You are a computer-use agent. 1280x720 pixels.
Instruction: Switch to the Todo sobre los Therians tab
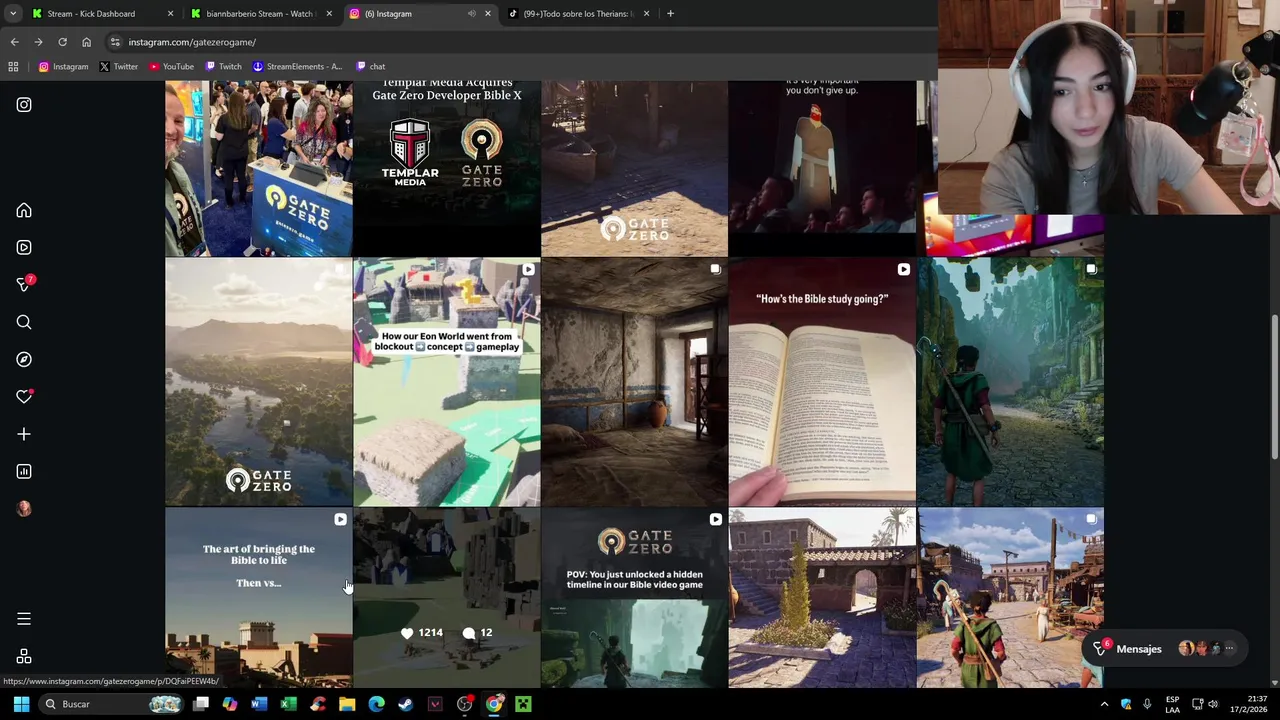tap(579, 14)
